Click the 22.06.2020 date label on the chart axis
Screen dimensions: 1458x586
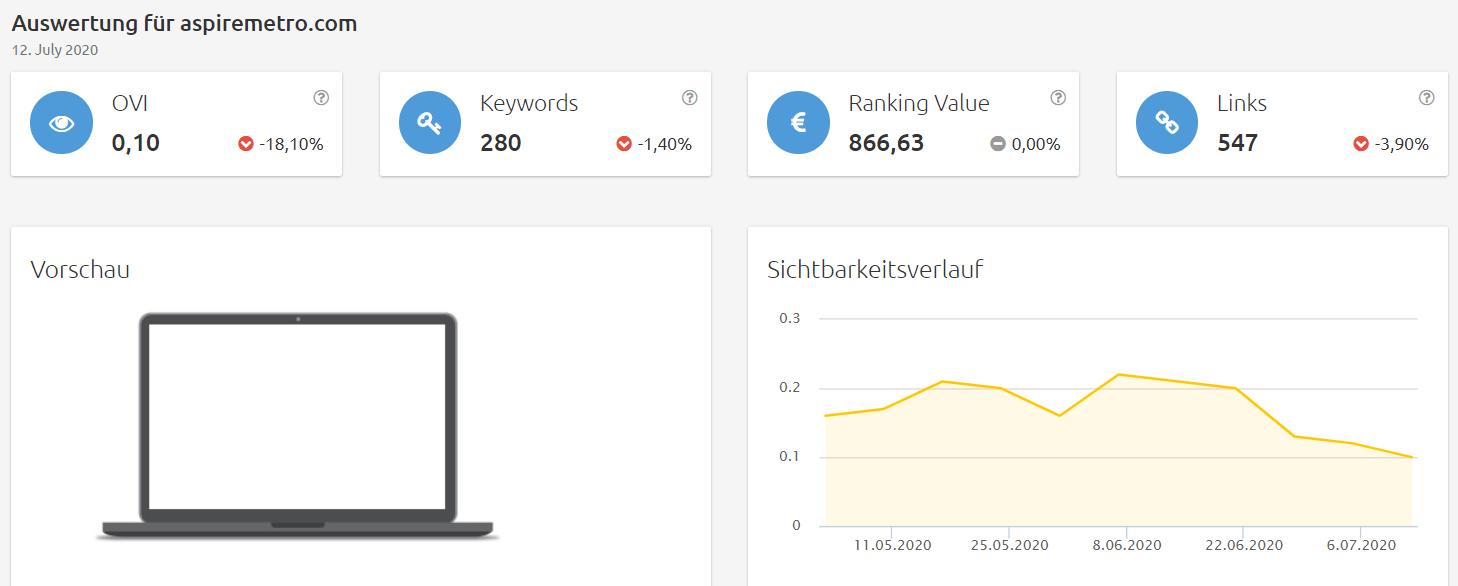tap(1244, 545)
